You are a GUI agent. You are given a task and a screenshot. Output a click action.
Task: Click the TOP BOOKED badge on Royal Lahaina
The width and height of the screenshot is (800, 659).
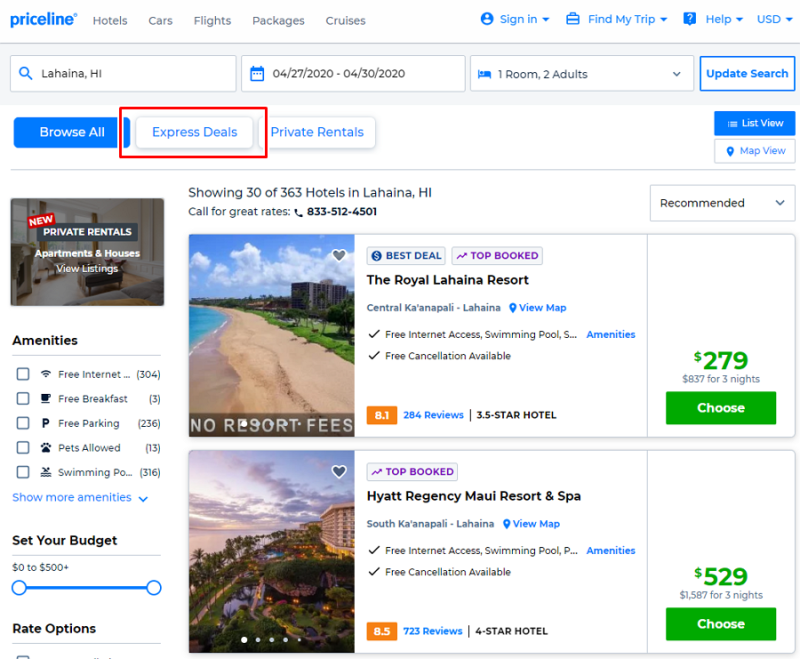pyautogui.click(x=497, y=256)
